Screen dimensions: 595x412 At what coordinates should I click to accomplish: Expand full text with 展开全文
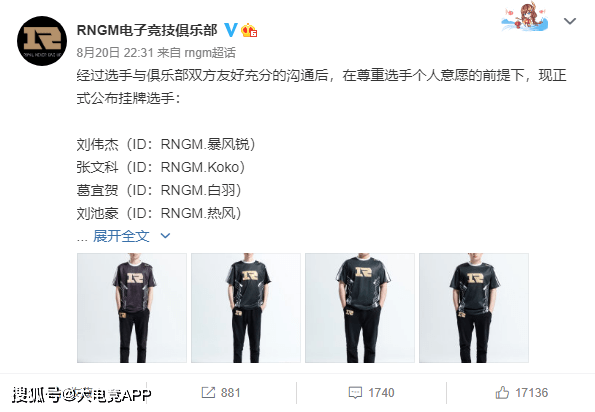tap(121, 236)
